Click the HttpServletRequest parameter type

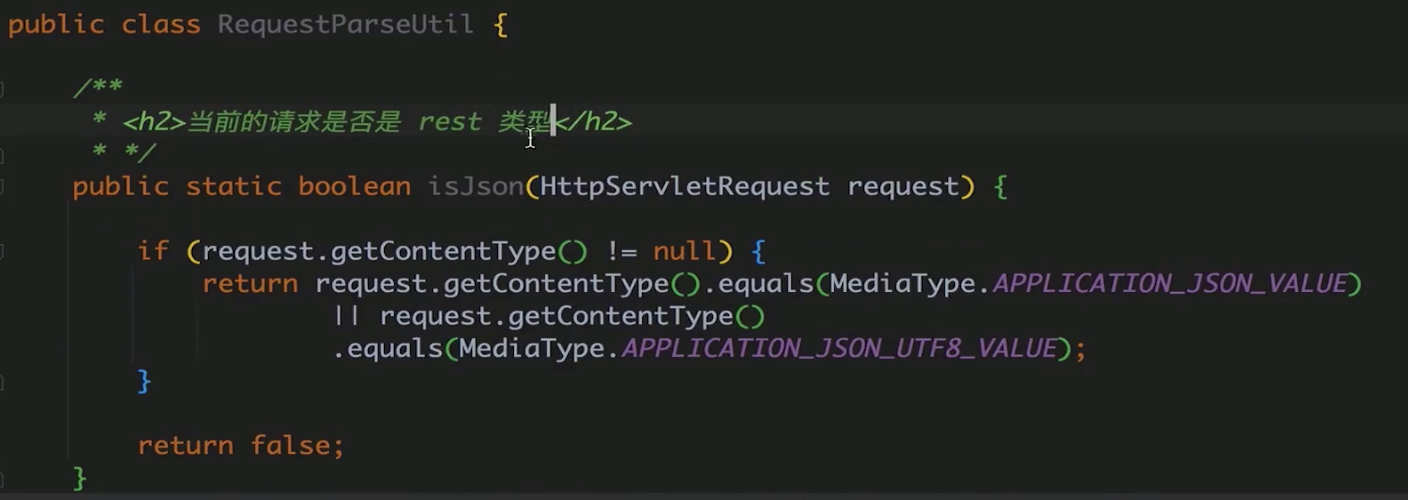(x=685, y=186)
